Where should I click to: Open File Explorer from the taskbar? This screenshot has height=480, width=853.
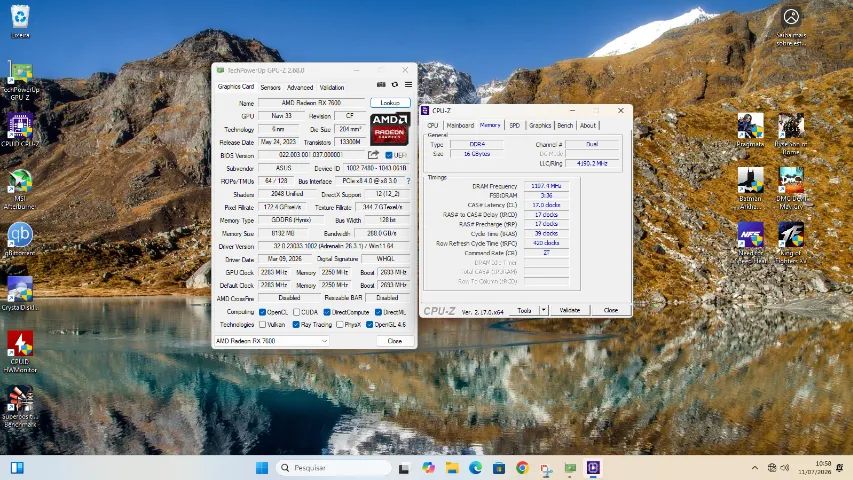click(452, 467)
